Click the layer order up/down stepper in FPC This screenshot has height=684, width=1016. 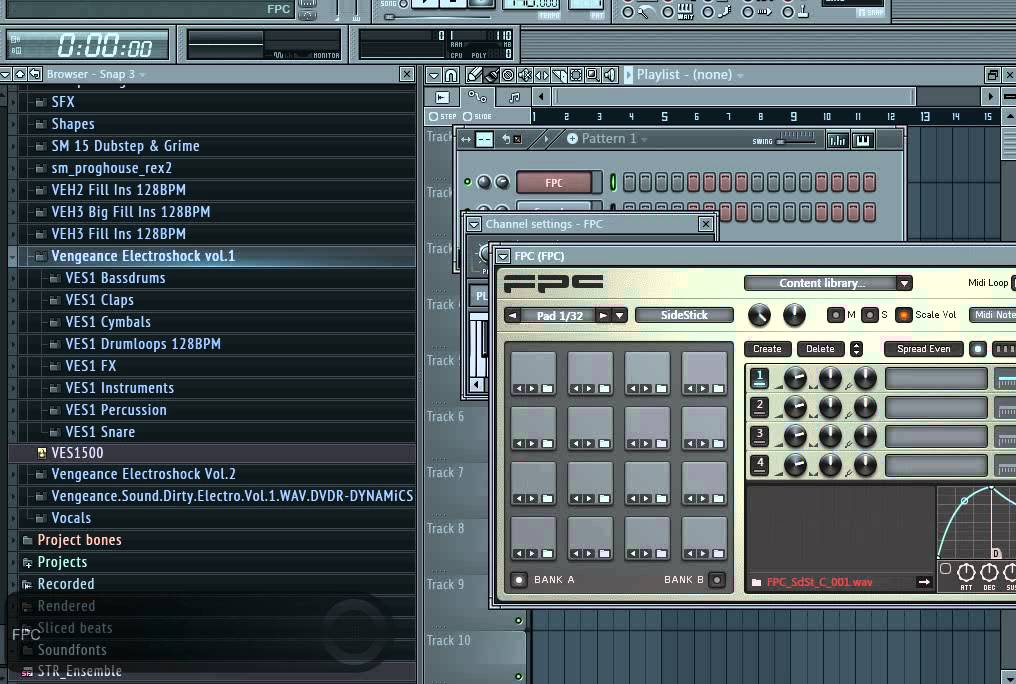tap(856, 349)
